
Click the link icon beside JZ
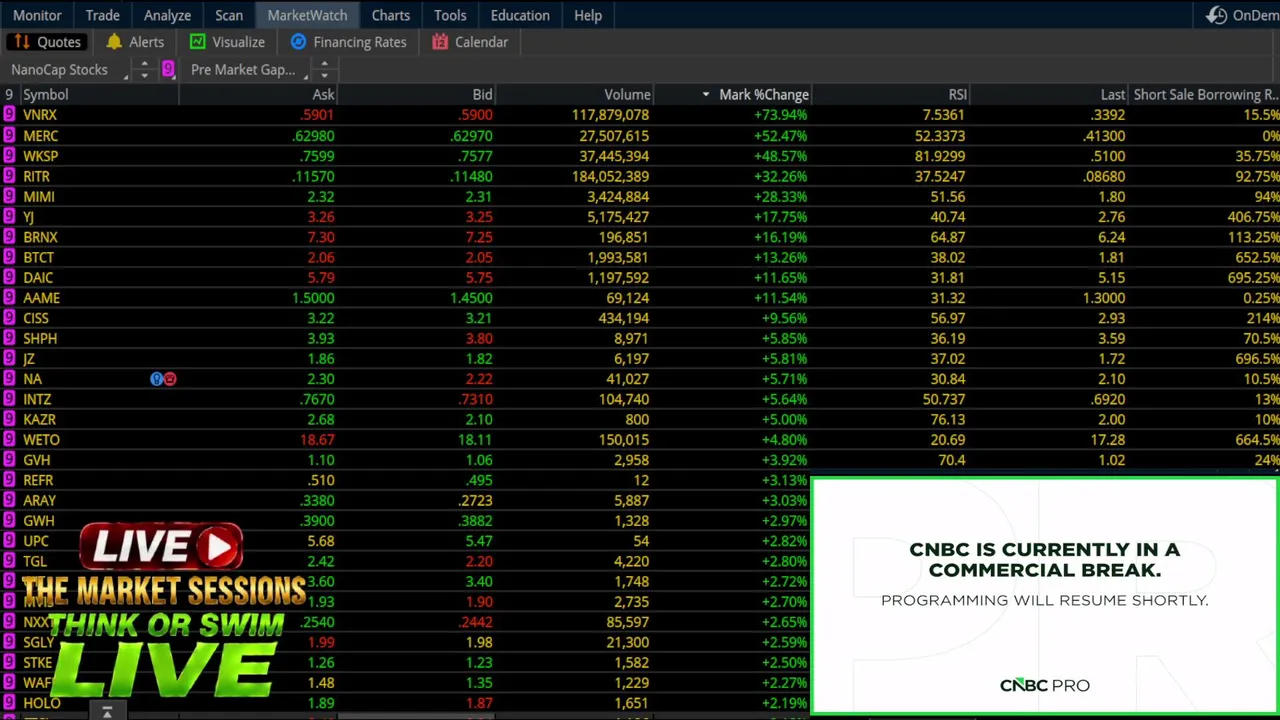coord(9,359)
